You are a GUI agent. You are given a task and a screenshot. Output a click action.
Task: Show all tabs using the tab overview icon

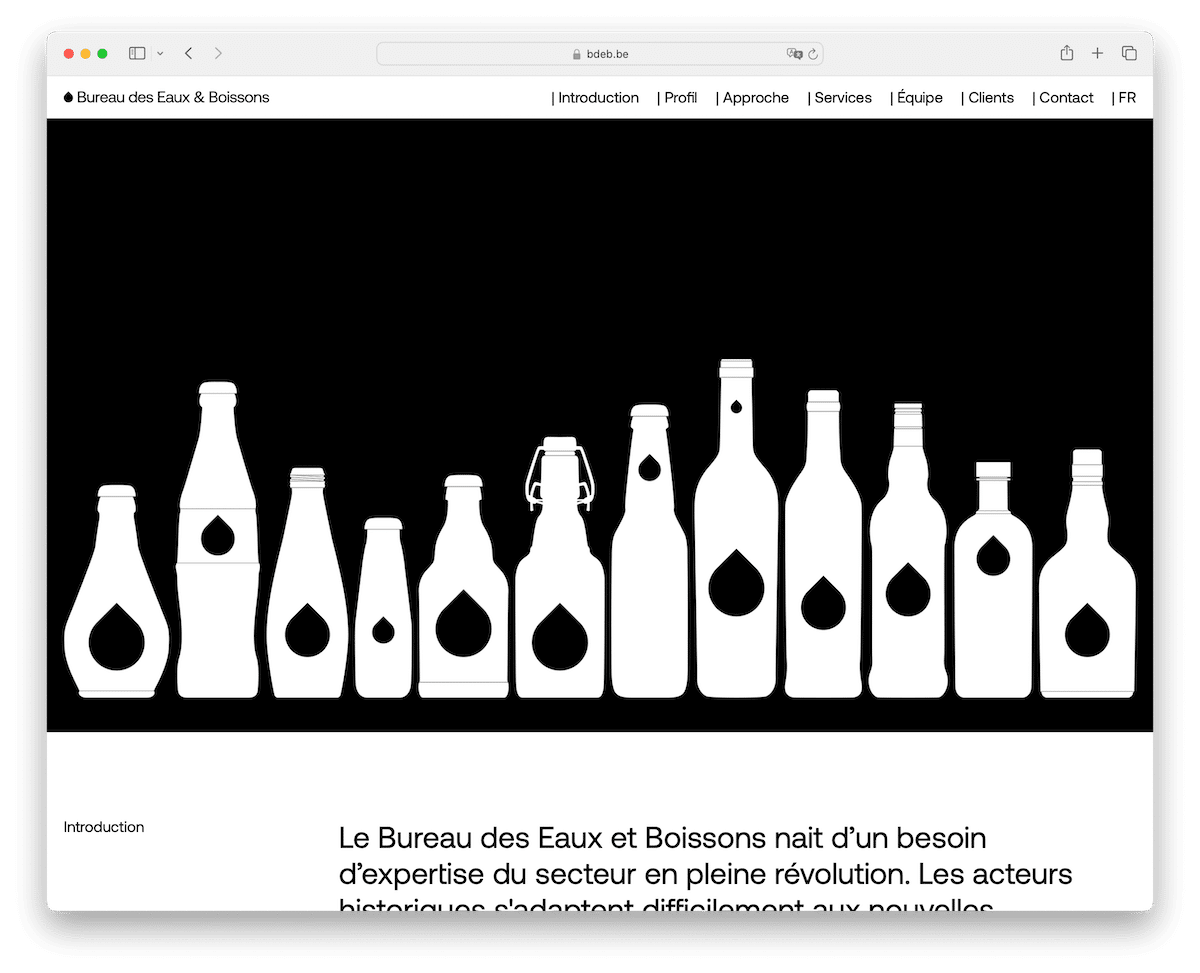tap(1129, 53)
